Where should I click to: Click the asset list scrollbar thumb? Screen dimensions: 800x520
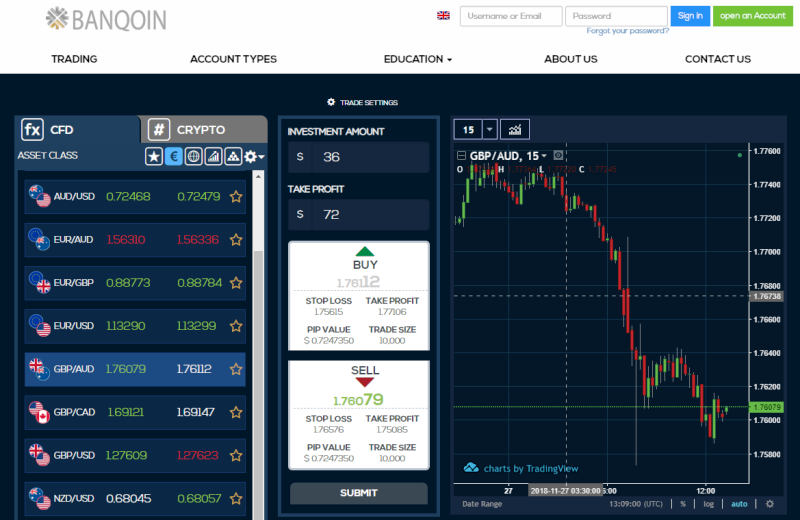point(258,385)
